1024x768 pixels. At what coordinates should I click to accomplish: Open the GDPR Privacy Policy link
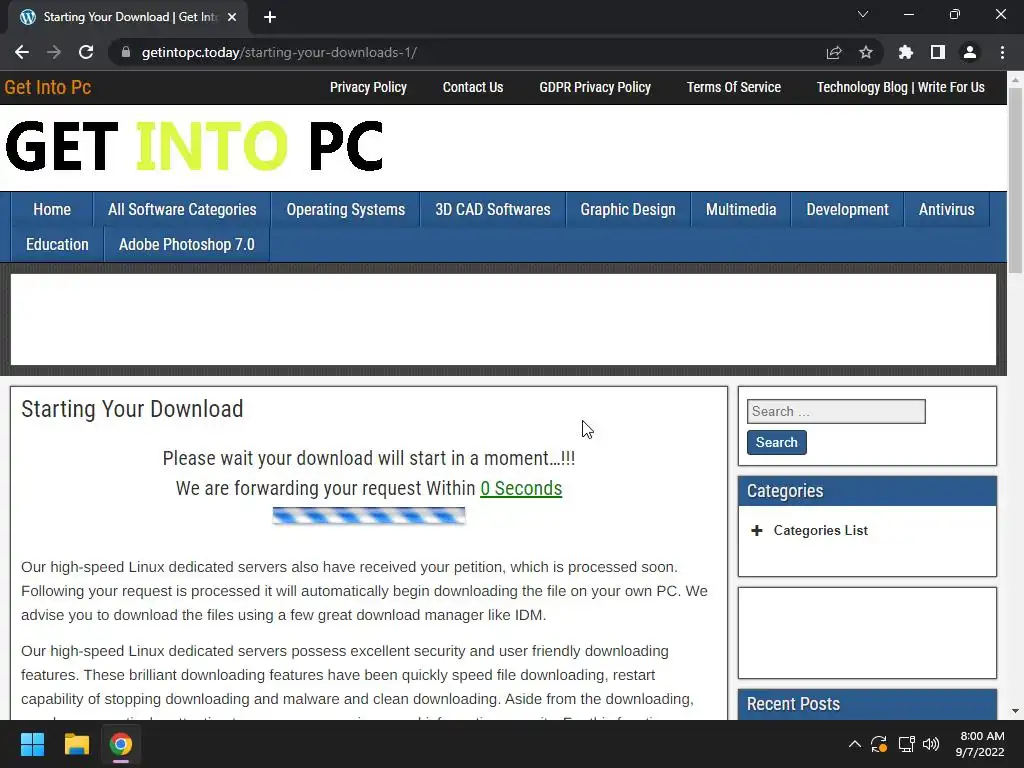(x=595, y=88)
